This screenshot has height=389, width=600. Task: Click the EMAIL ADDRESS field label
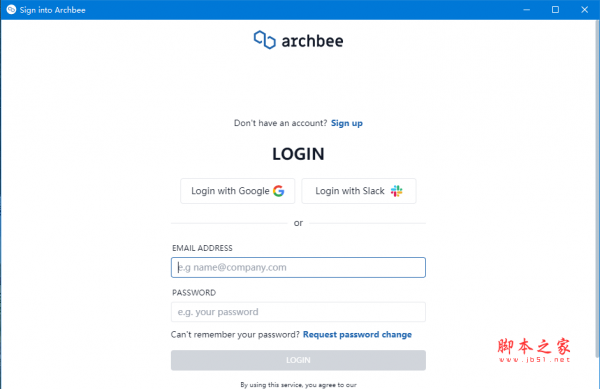click(x=202, y=248)
